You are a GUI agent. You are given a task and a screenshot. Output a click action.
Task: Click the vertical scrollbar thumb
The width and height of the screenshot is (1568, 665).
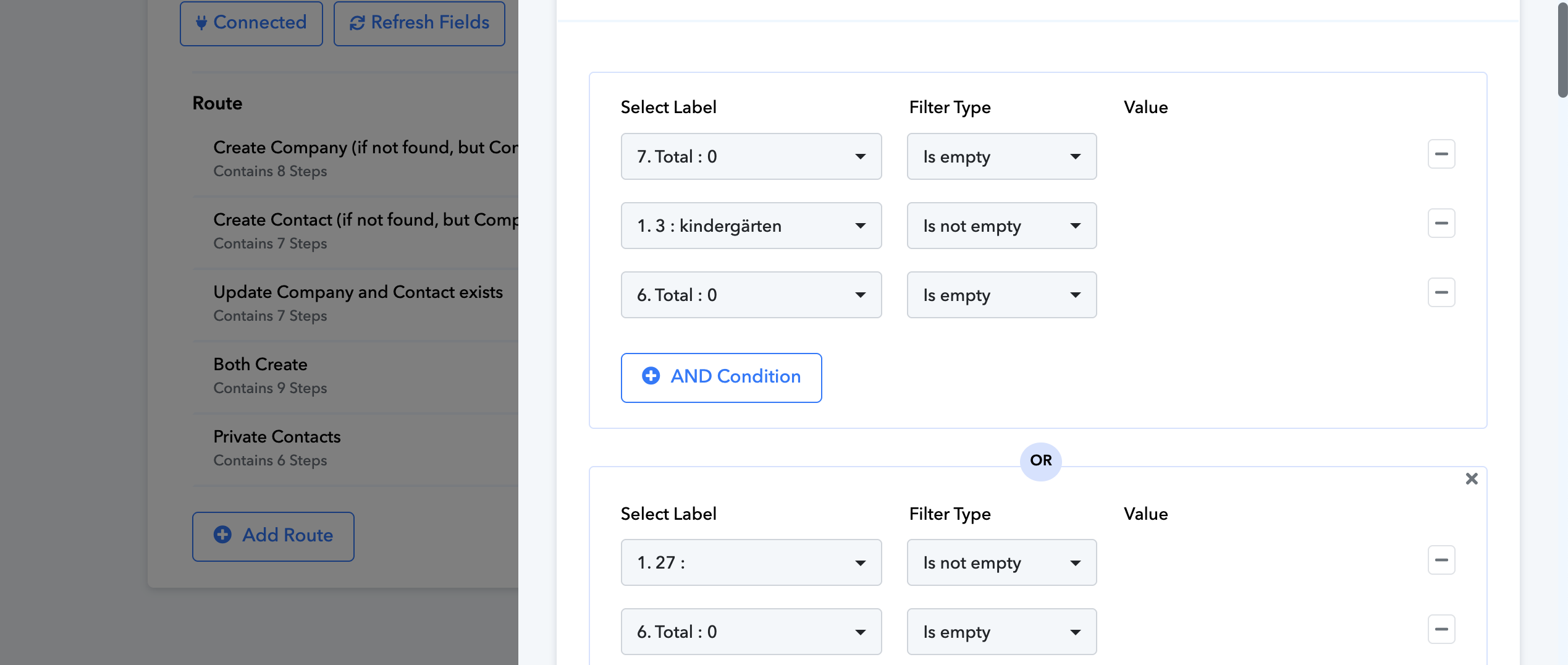tap(1562, 49)
